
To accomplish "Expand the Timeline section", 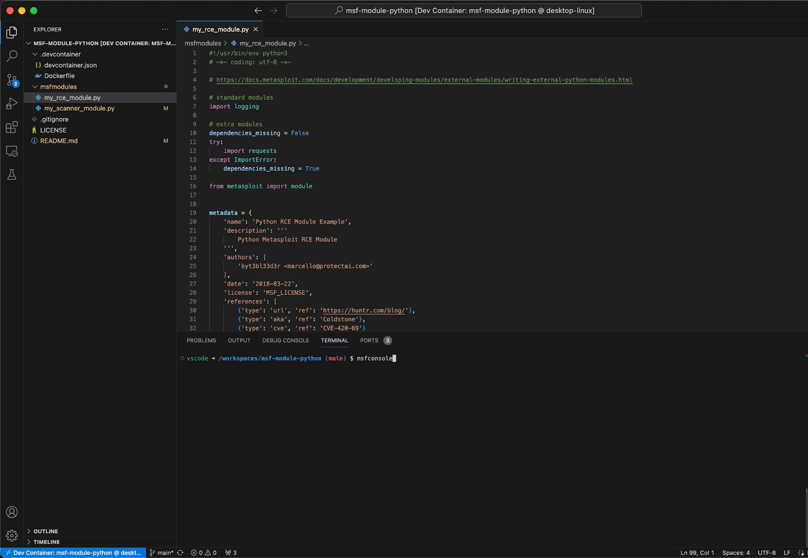I will click(46, 542).
